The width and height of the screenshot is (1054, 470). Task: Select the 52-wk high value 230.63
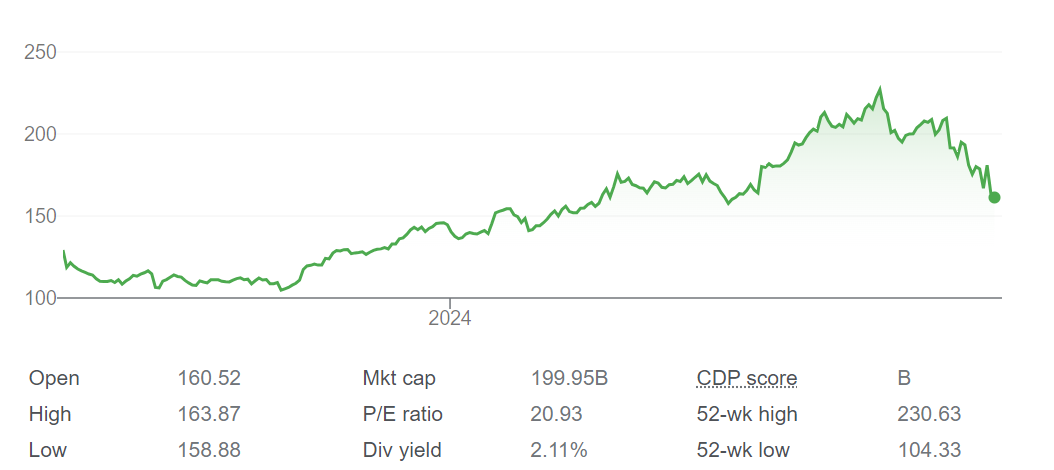tap(929, 414)
